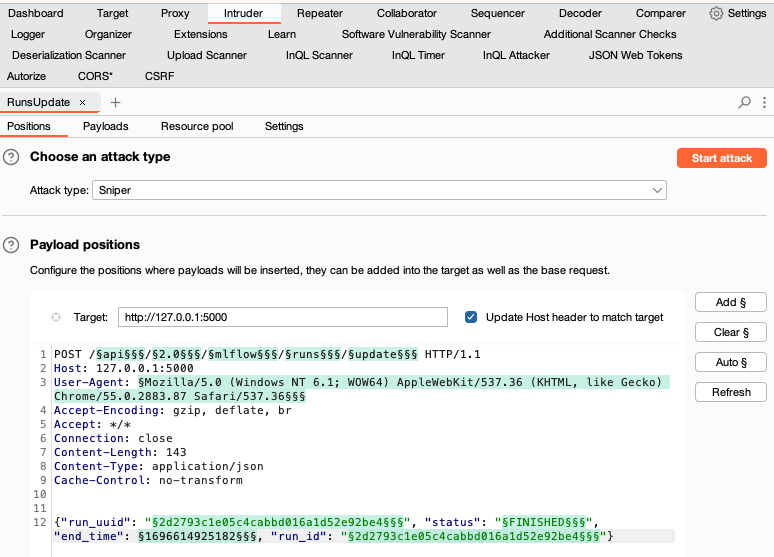Click the §update§ path payload position
Viewport: 774px width, 557px height.
(x=383, y=355)
